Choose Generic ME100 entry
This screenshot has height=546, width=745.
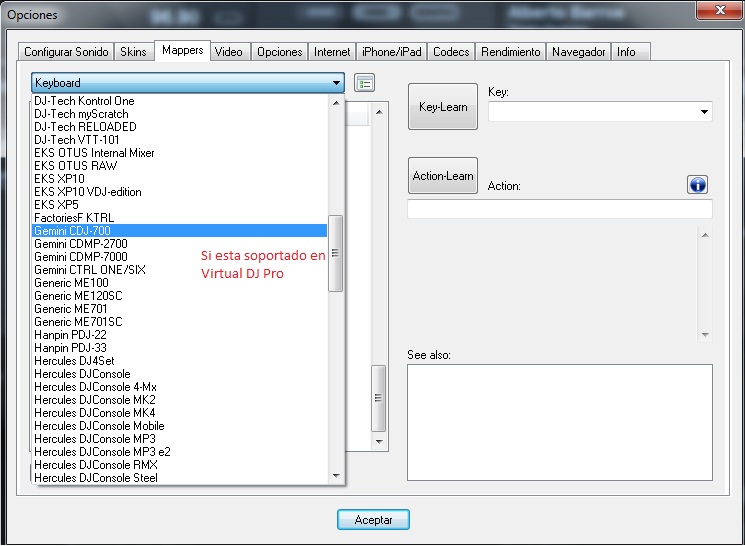pos(180,283)
